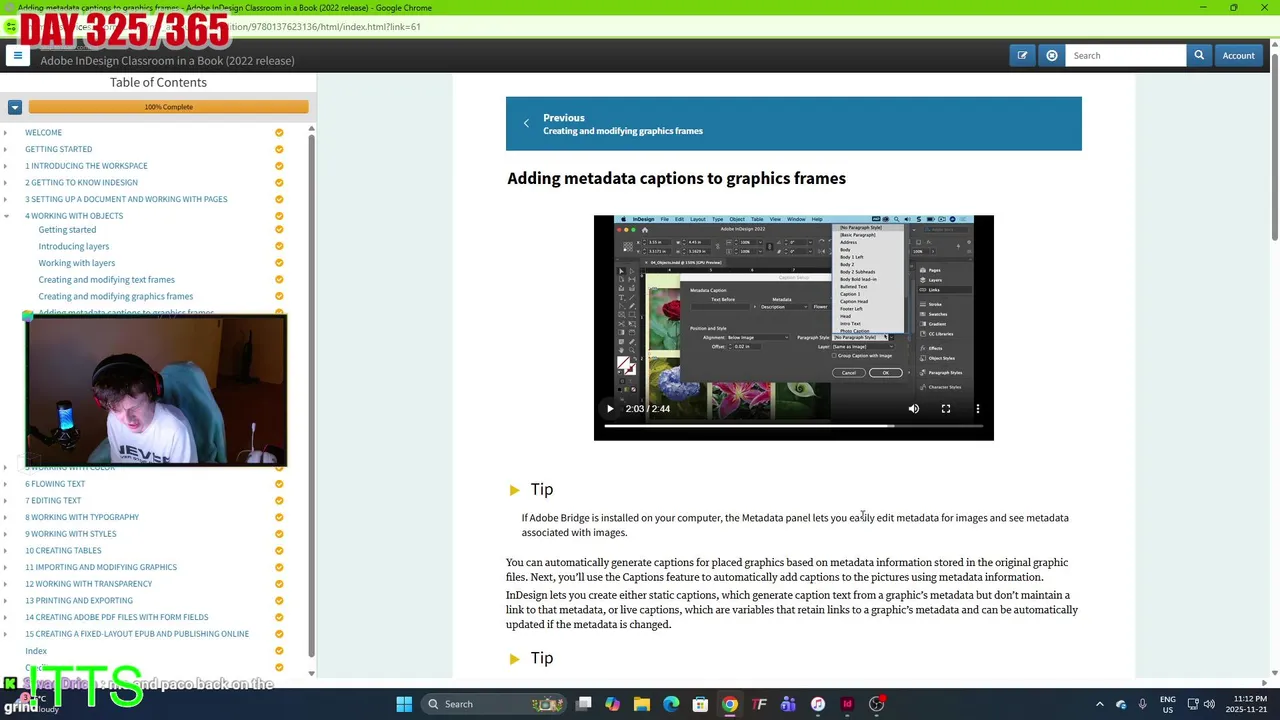Screen dimensions: 1280x720
Task: Toggle completion check for 1 INTRODUCING THE WORKSPACE
Action: [279, 166]
